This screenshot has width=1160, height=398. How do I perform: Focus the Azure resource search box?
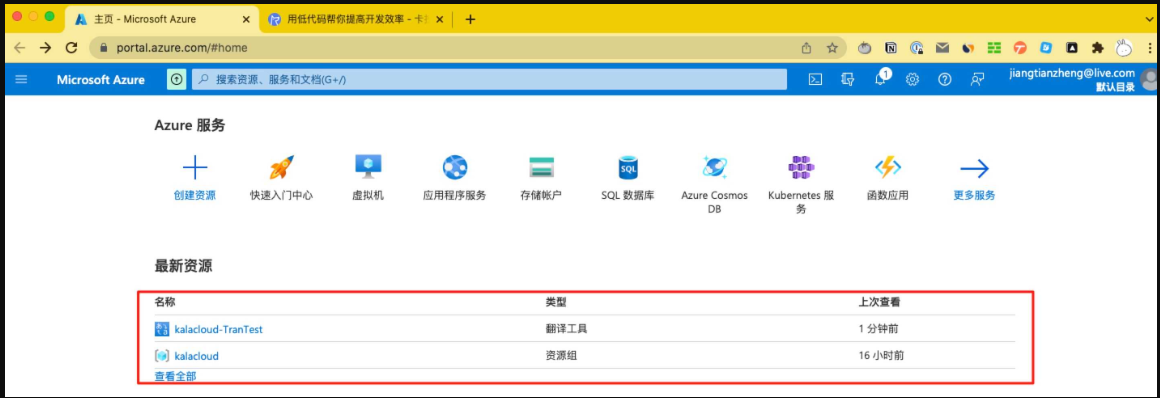(489, 79)
